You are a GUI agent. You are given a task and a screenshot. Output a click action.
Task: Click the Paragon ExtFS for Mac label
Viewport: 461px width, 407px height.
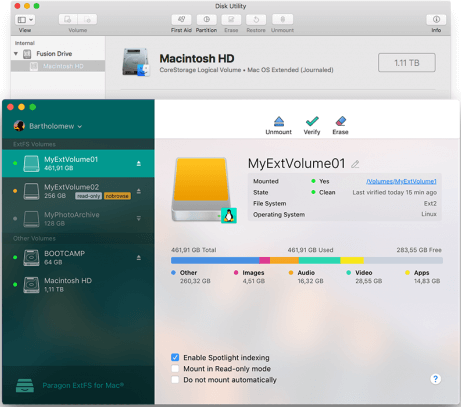83,386
